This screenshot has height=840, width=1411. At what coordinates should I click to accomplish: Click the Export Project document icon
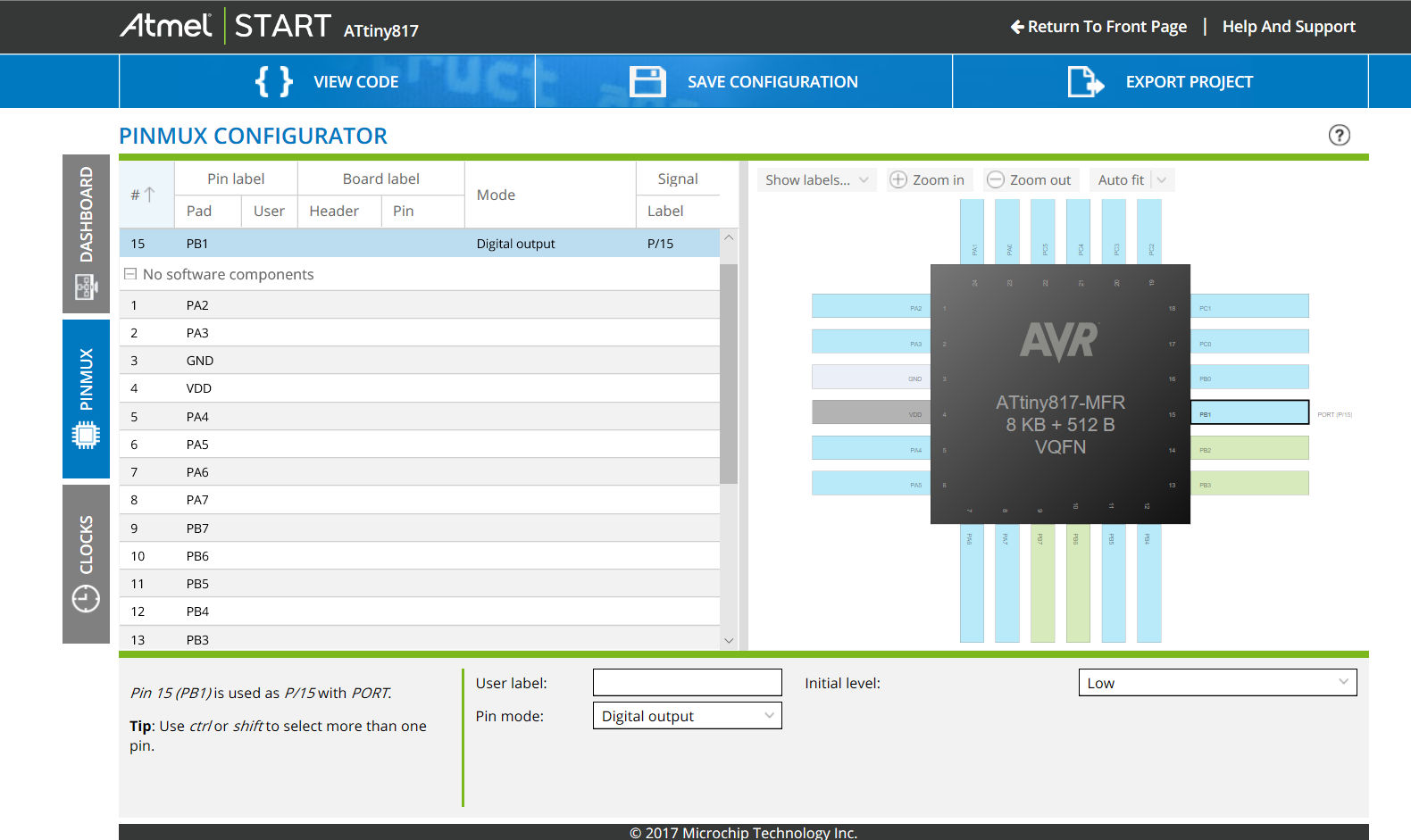click(x=1086, y=81)
